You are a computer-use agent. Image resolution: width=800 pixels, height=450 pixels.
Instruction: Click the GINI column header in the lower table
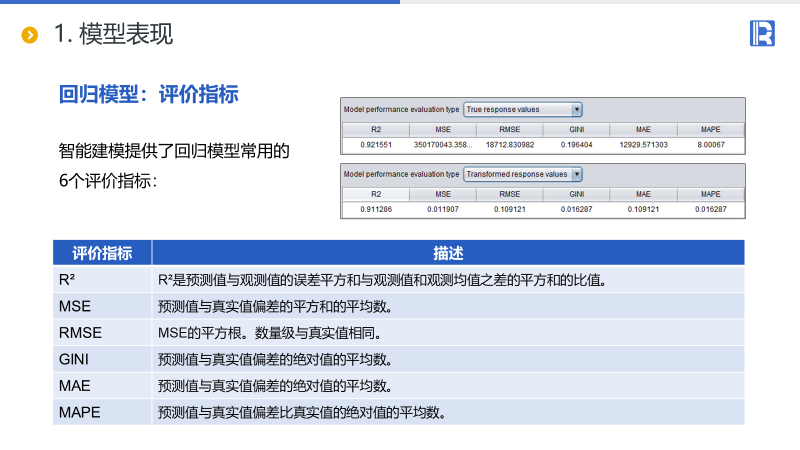coord(577,194)
